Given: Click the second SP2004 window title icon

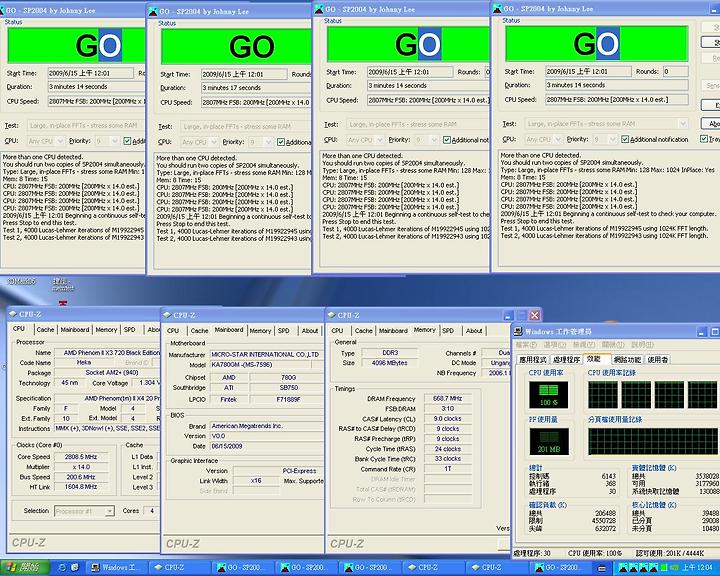Looking at the screenshot, I should click(153, 11).
